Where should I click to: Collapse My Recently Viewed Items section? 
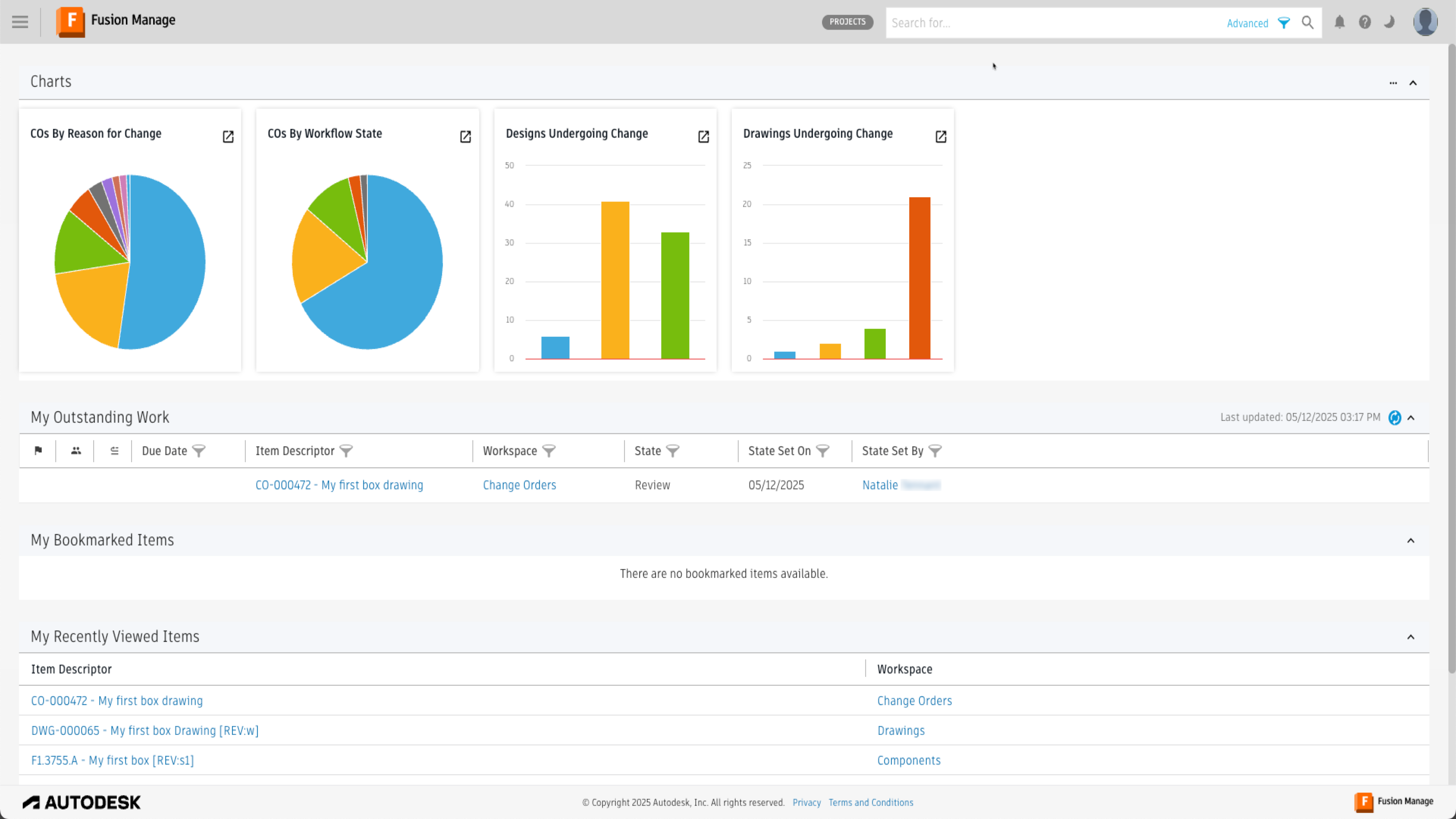[x=1410, y=637]
